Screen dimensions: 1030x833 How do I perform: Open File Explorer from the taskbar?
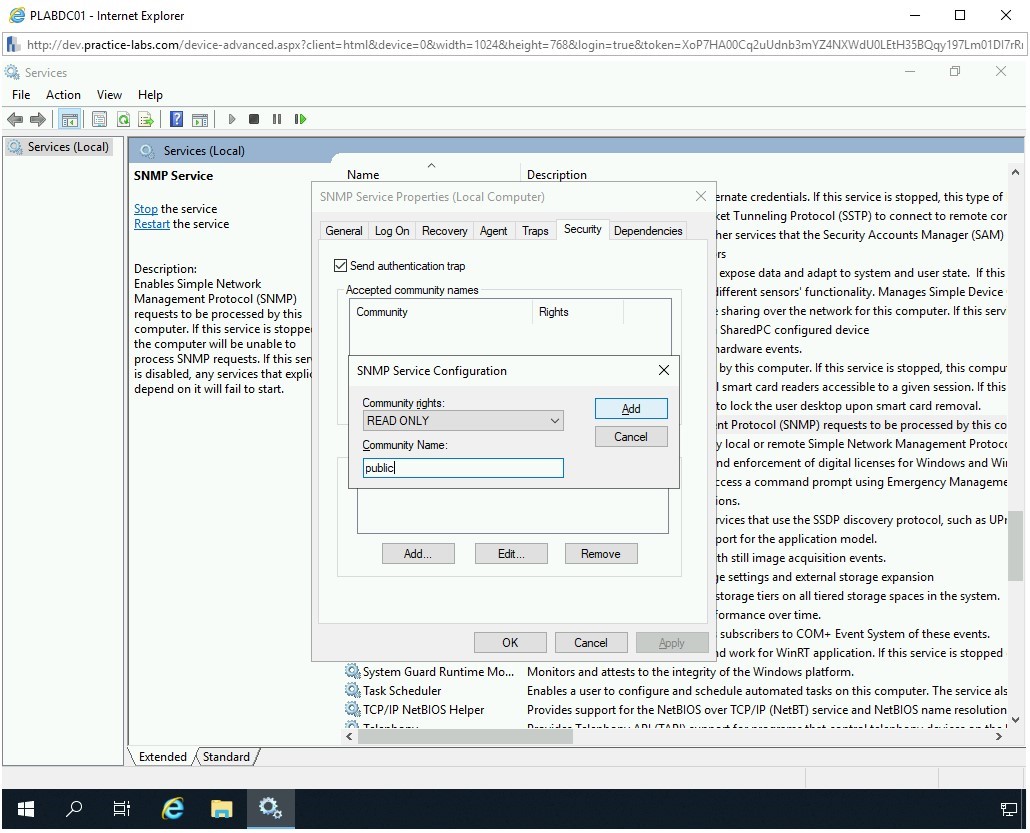click(221, 808)
